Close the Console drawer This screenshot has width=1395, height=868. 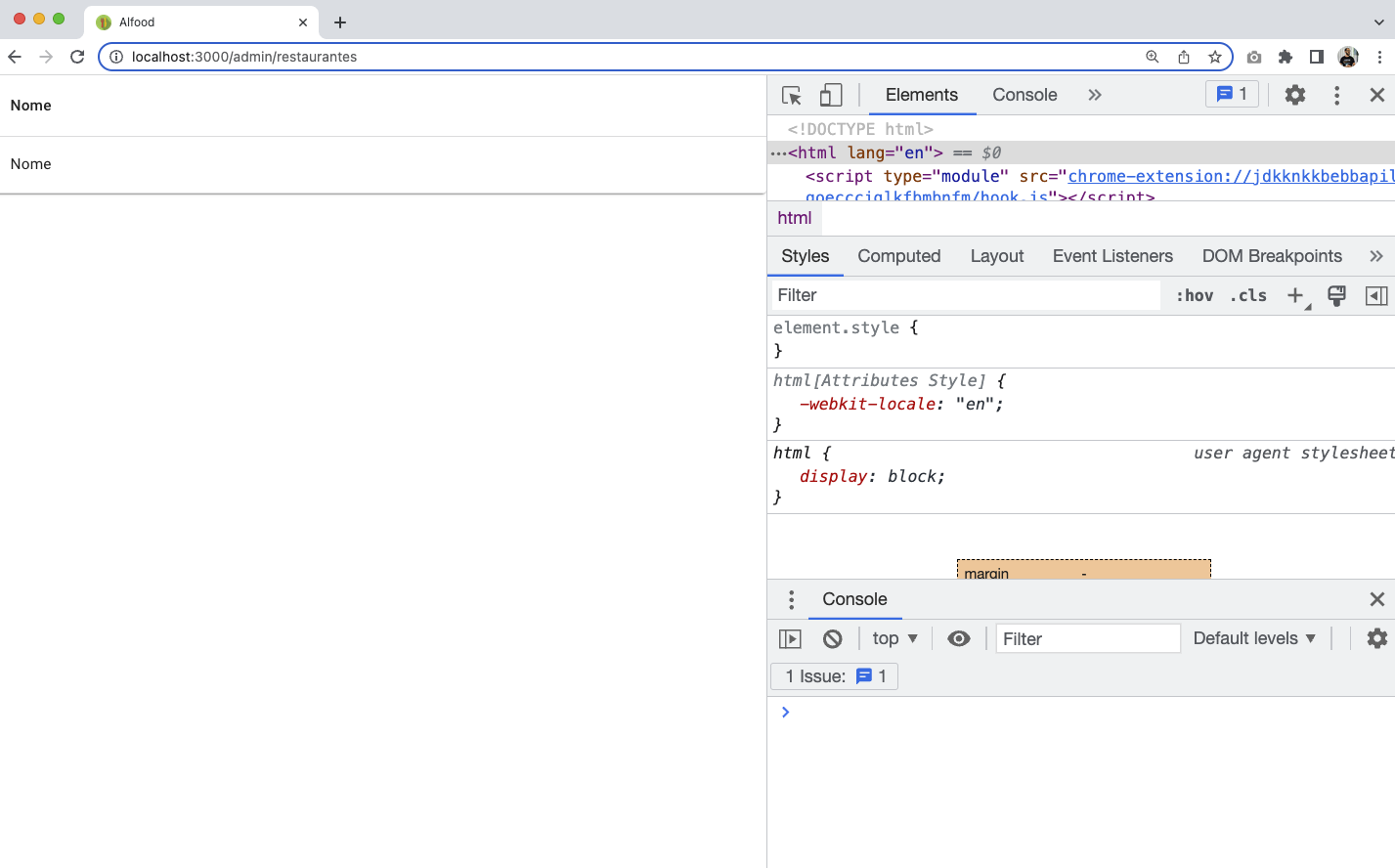1376,599
